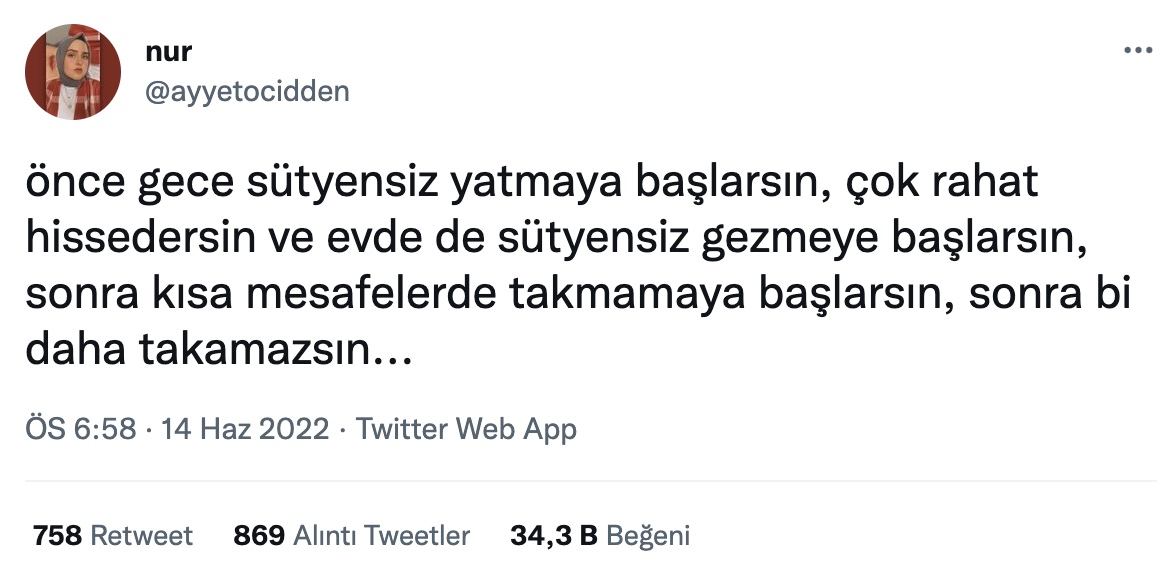
Task: View the 758 retweet count number
Action: click(x=57, y=536)
